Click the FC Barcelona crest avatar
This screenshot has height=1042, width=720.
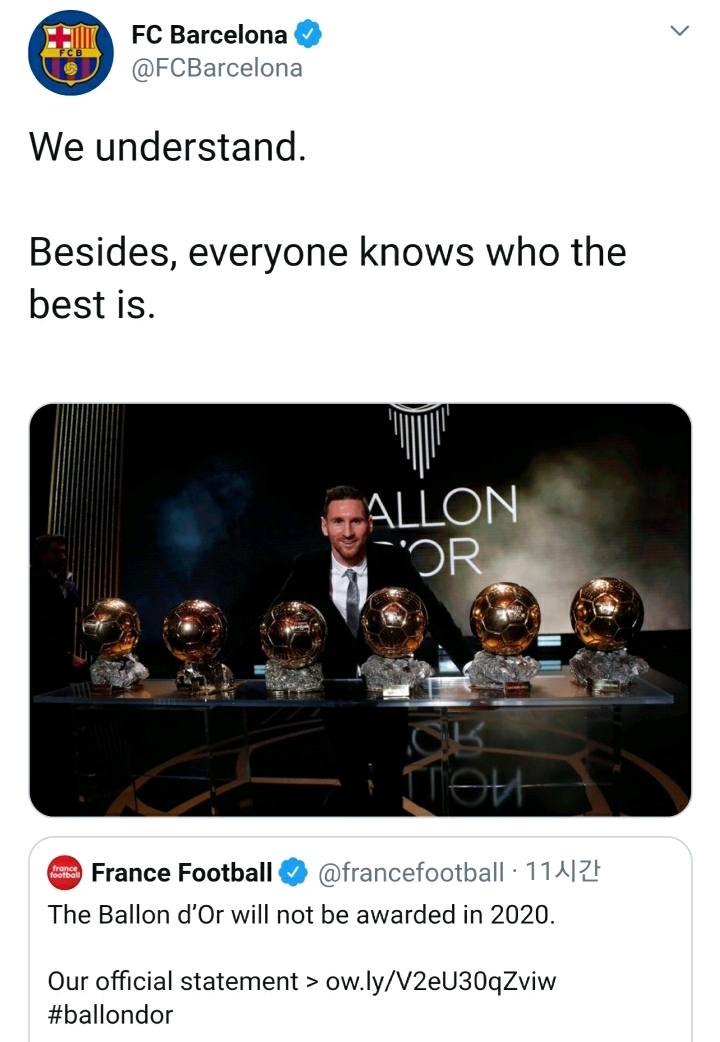tap(71, 53)
